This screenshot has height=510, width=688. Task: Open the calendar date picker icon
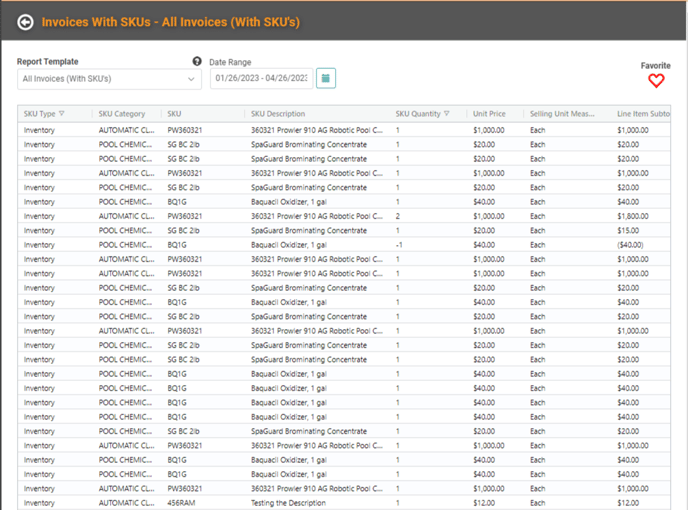click(x=326, y=78)
